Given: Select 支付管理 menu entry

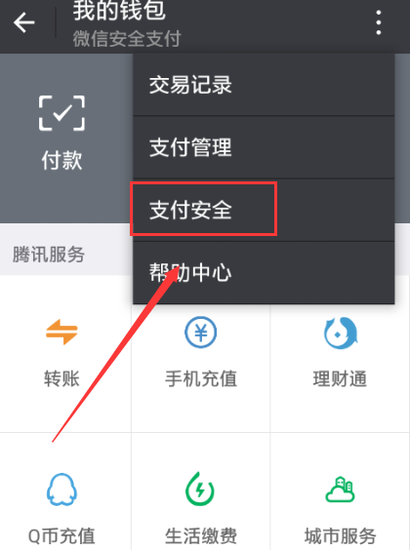Looking at the screenshot, I should coord(263,147).
